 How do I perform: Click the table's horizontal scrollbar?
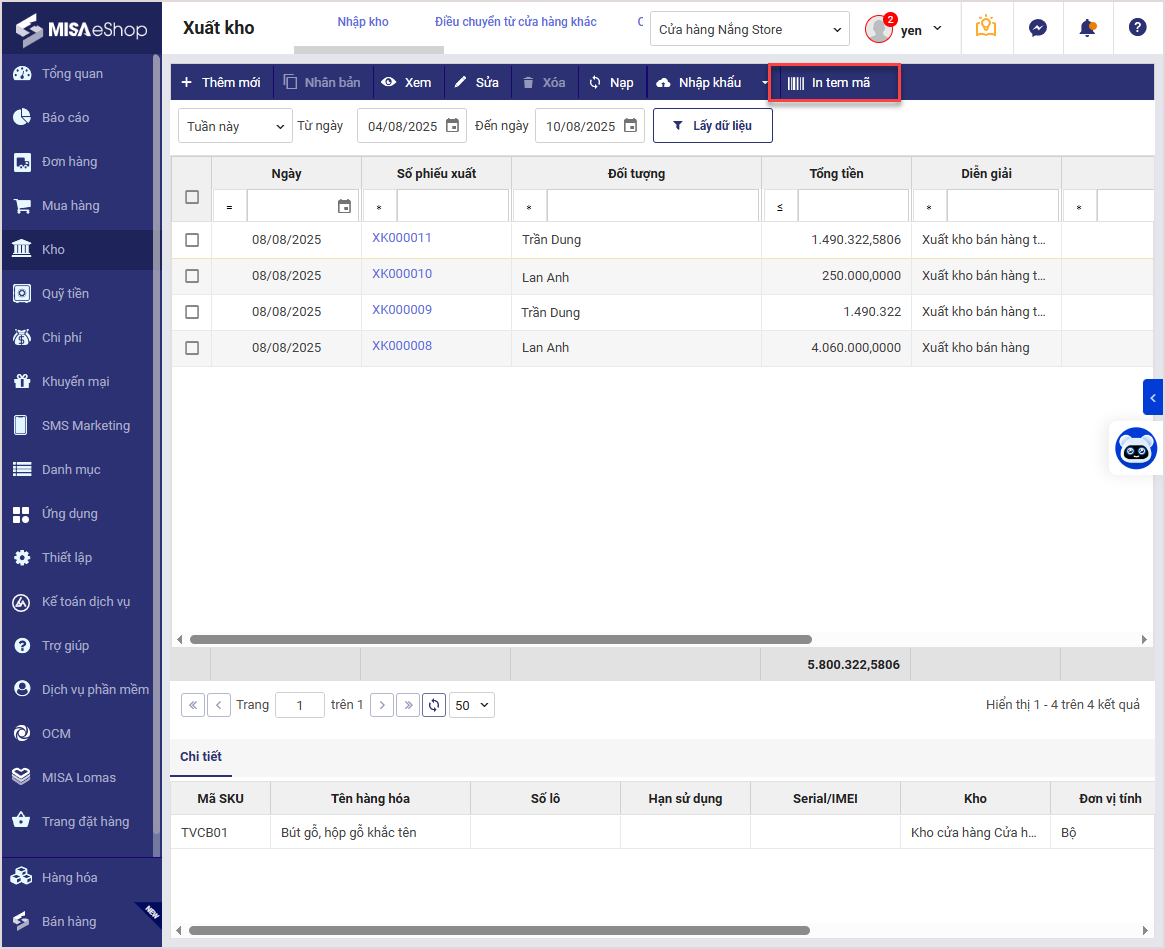point(500,640)
